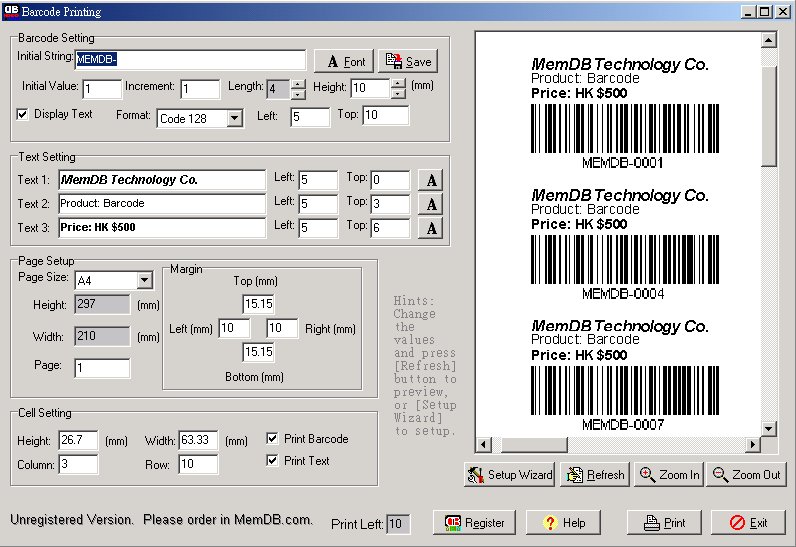Click the Text 3 Left offset field
Screen dimensions: 796x547
click(318, 227)
